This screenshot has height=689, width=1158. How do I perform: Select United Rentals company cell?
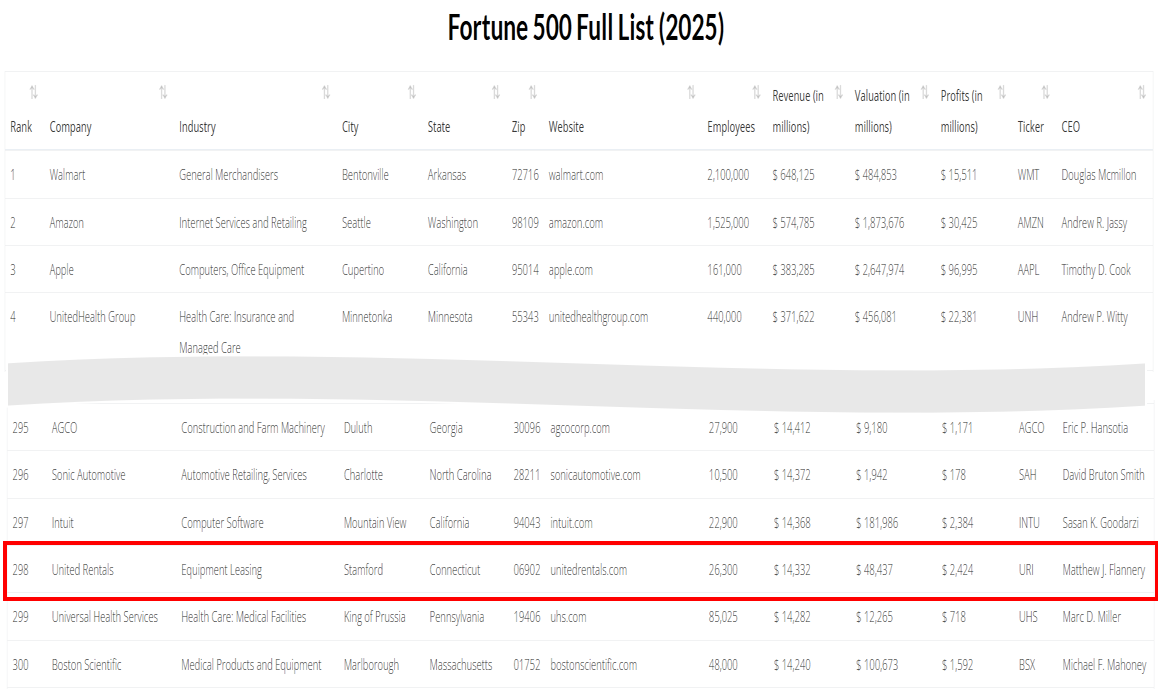[83, 570]
